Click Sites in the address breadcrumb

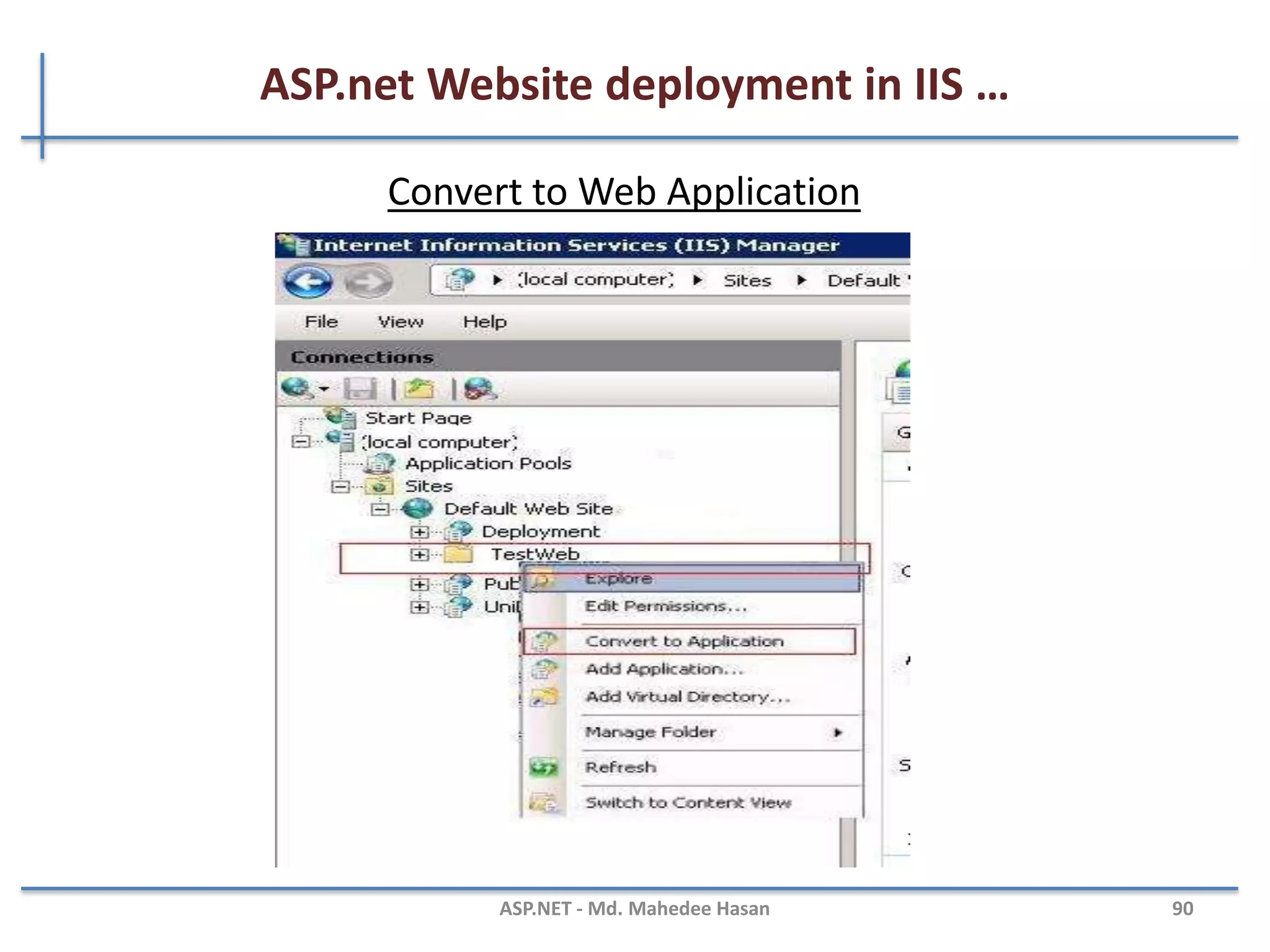pyautogui.click(x=747, y=281)
